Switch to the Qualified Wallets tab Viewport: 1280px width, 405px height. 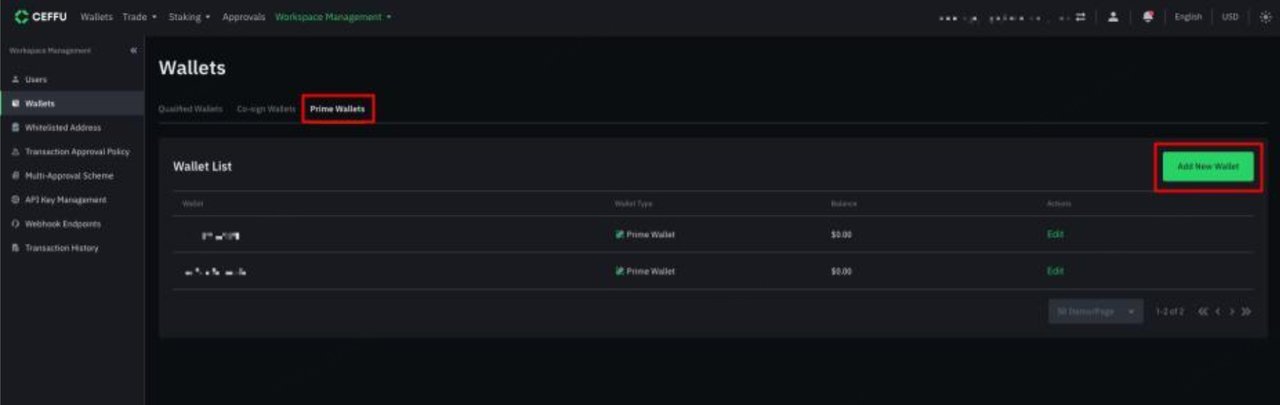tap(190, 109)
